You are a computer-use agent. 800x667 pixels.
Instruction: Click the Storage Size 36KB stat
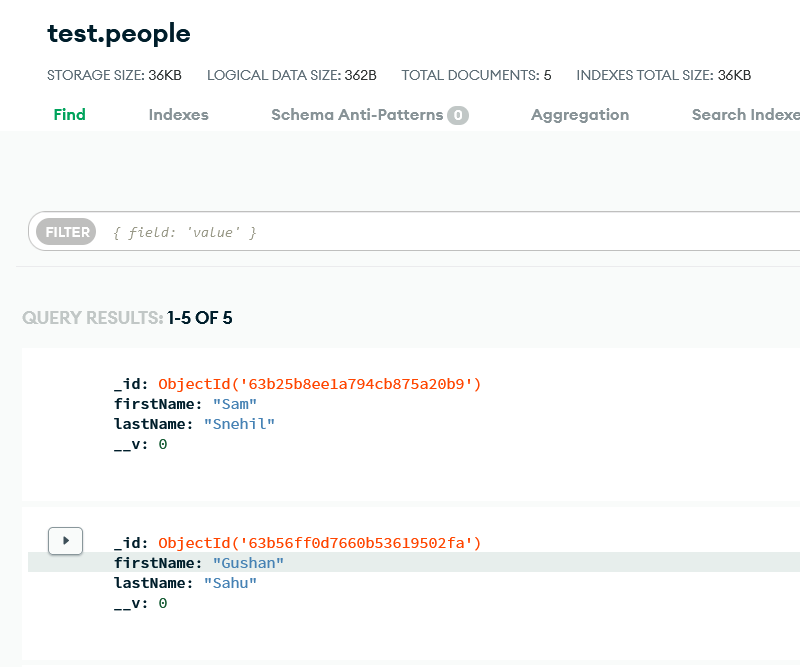click(x=114, y=75)
